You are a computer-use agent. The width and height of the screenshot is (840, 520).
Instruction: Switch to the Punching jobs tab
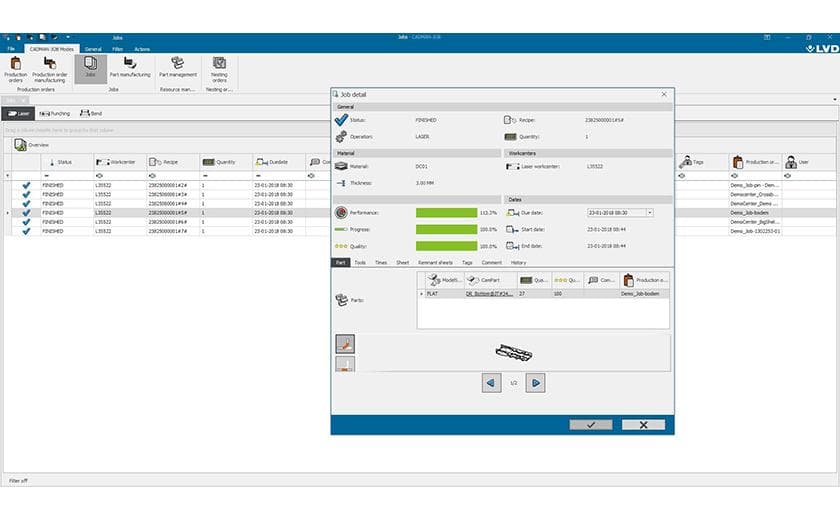point(55,114)
